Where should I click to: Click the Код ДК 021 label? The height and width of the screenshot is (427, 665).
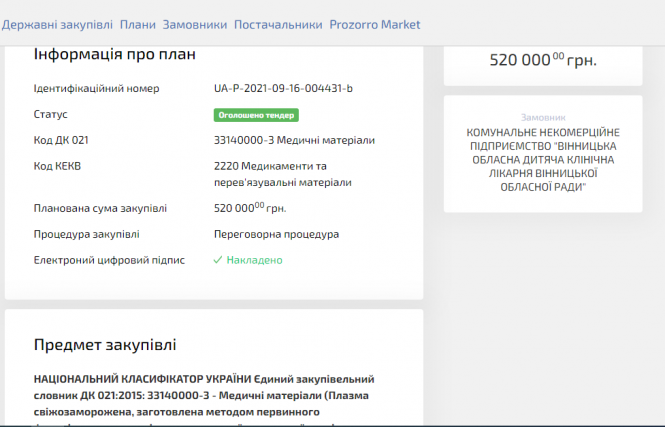pyautogui.click(x=61, y=140)
